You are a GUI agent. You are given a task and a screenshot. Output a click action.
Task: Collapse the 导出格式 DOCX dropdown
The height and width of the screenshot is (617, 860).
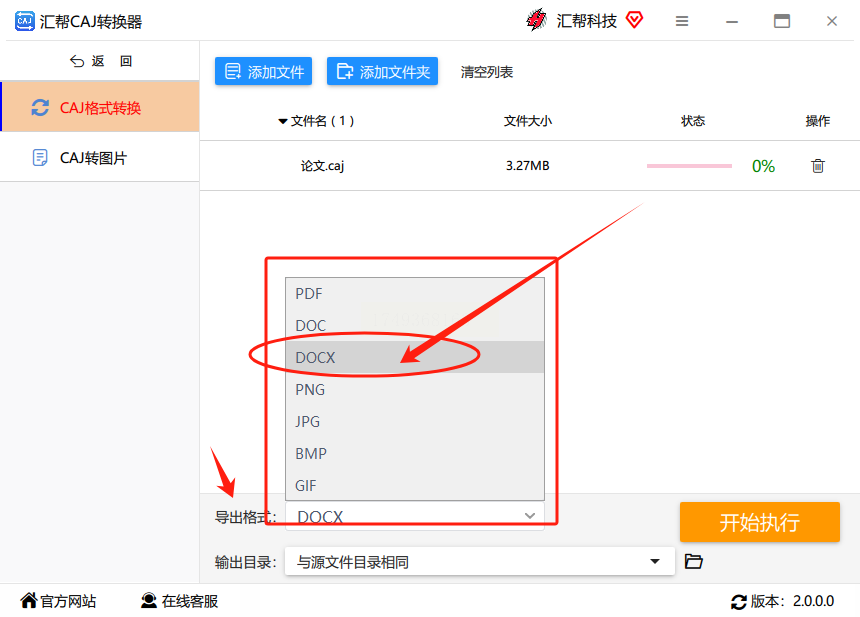[415, 516]
